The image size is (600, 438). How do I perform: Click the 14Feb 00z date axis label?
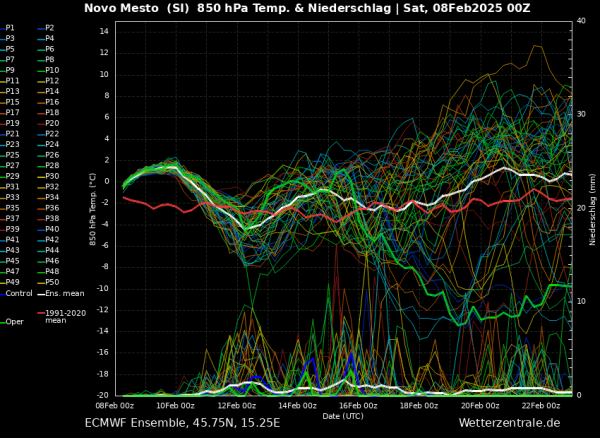(298, 405)
